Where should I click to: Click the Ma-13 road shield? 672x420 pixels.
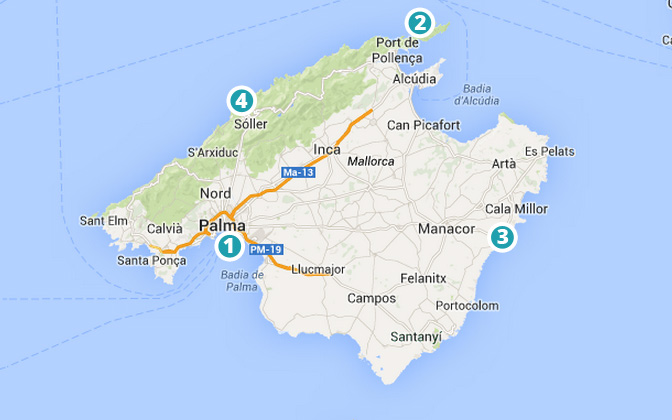(298, 172)
